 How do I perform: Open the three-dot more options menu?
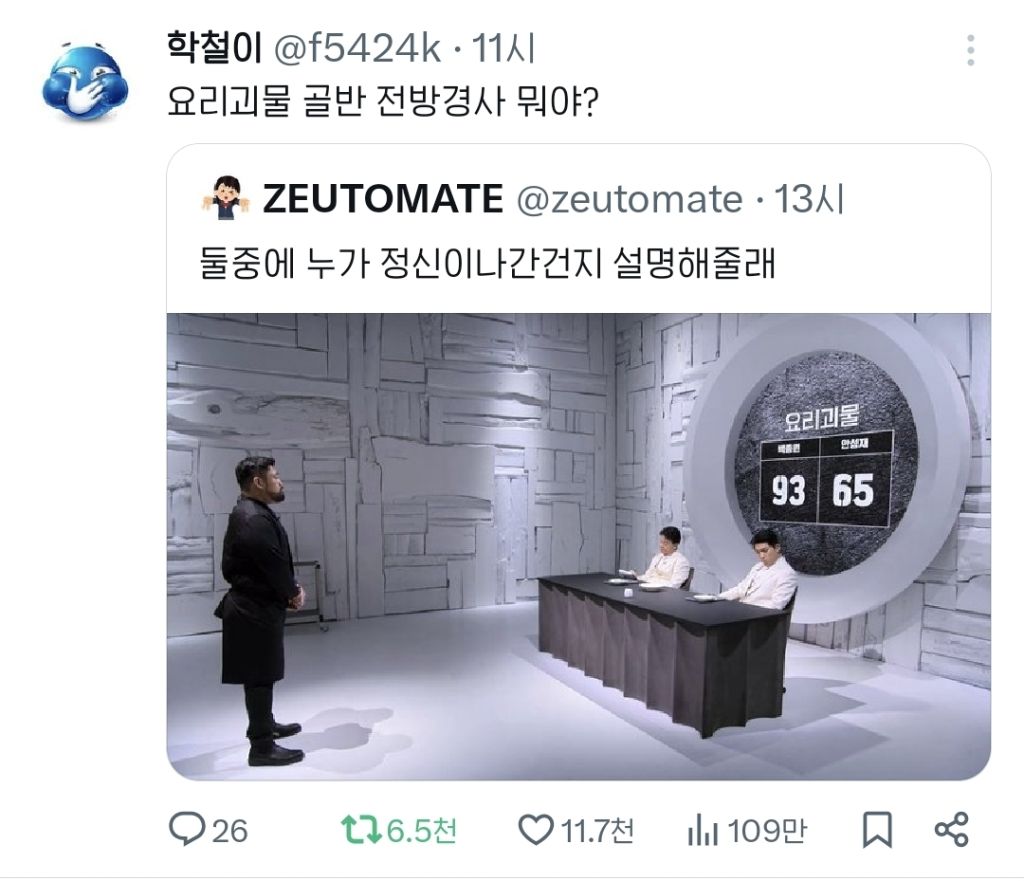(x=970, y=50)
